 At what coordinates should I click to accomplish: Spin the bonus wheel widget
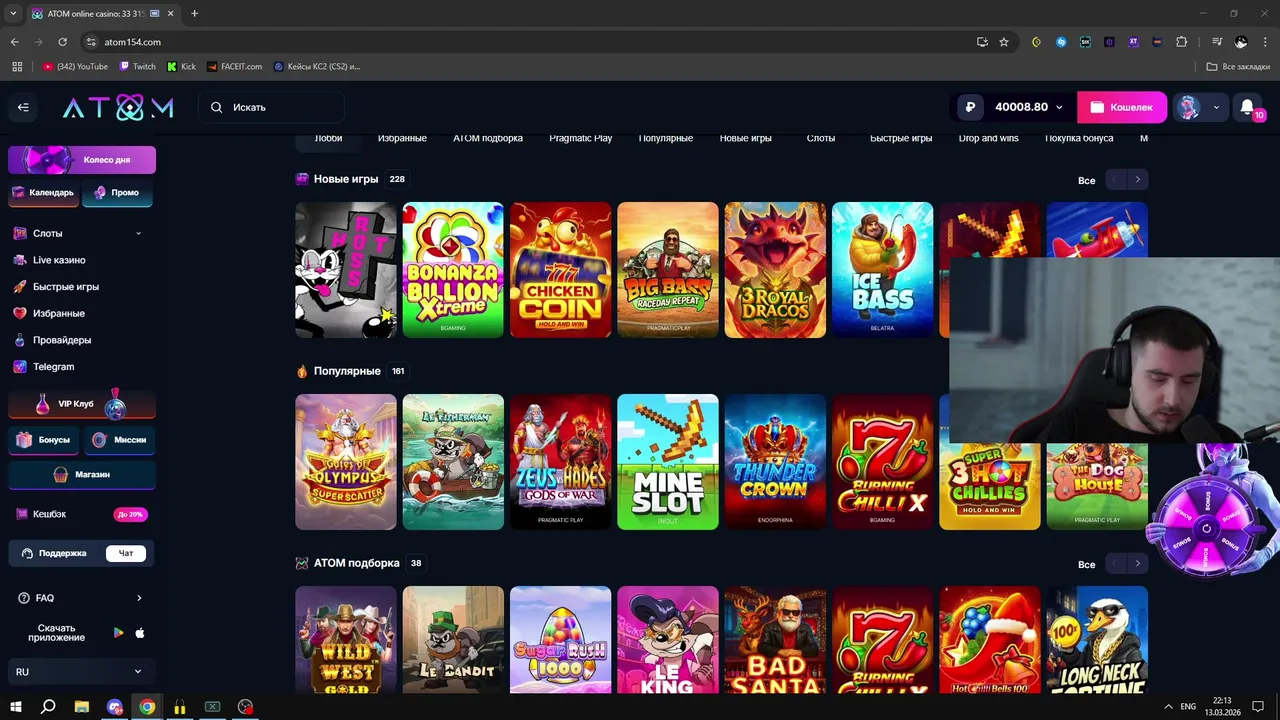coord(1206,528)
